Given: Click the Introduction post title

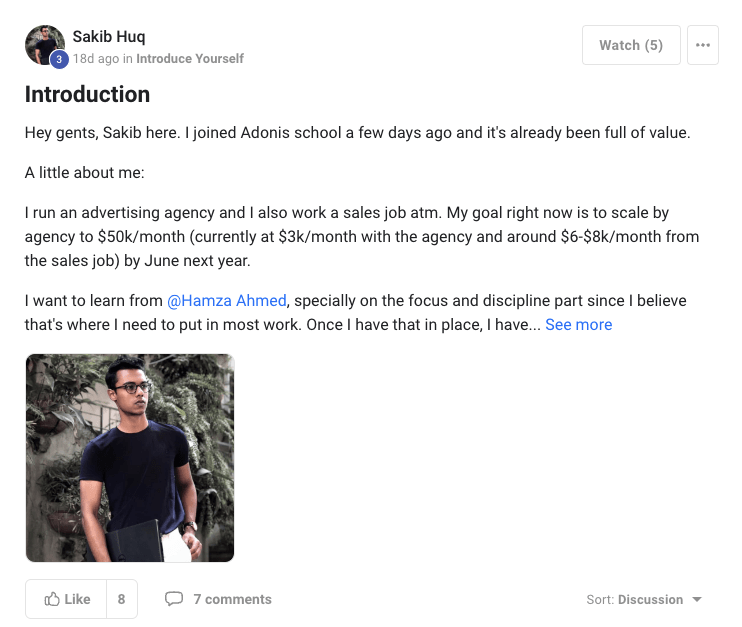Looking at the screenshot, I should [87, 95].
